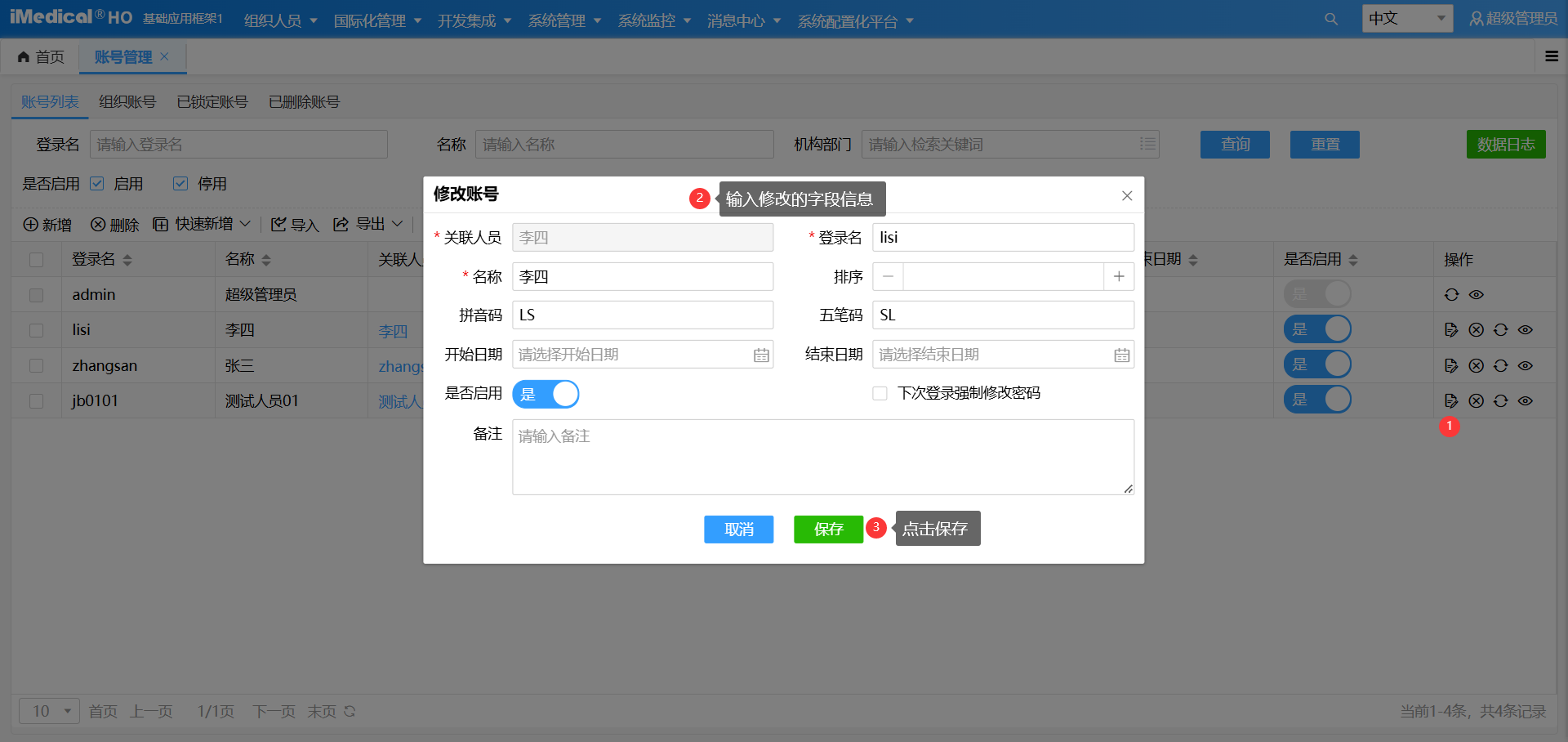1568x742 pixels.
Task: Expand the 系统管理 menu
Action: coord(564,20)
